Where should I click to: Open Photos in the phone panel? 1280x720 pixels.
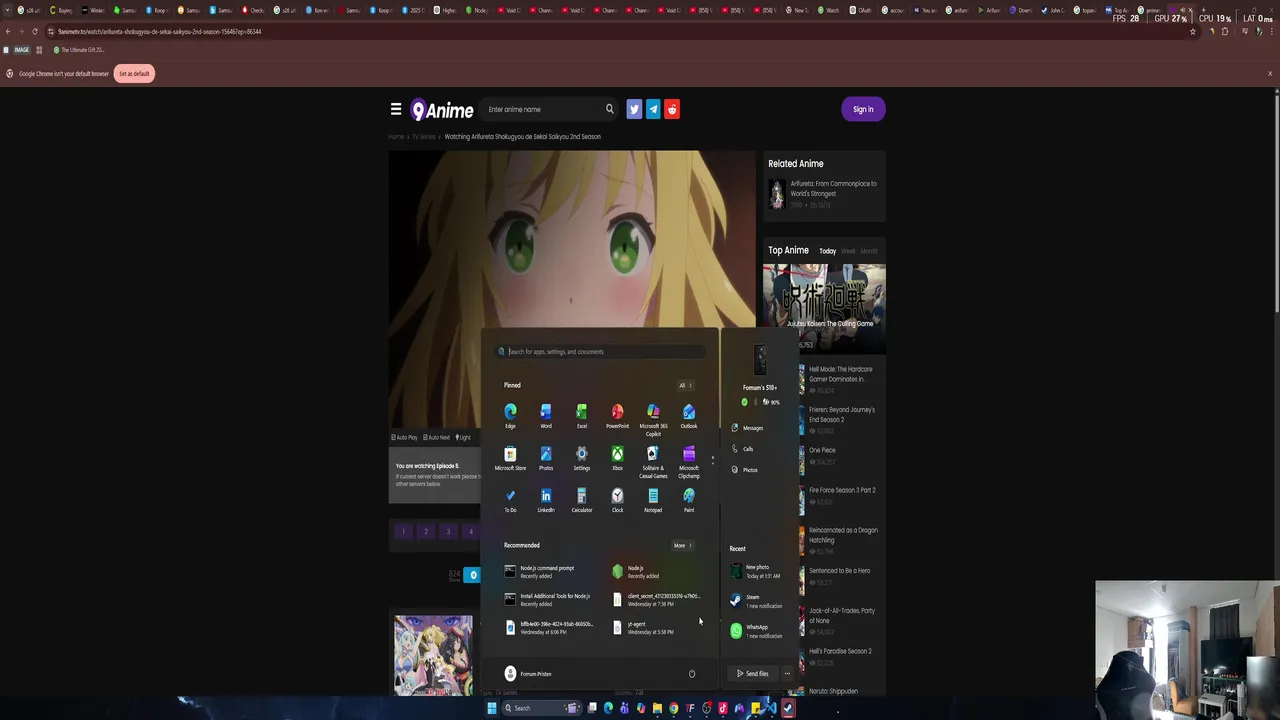tap(744, 470)
